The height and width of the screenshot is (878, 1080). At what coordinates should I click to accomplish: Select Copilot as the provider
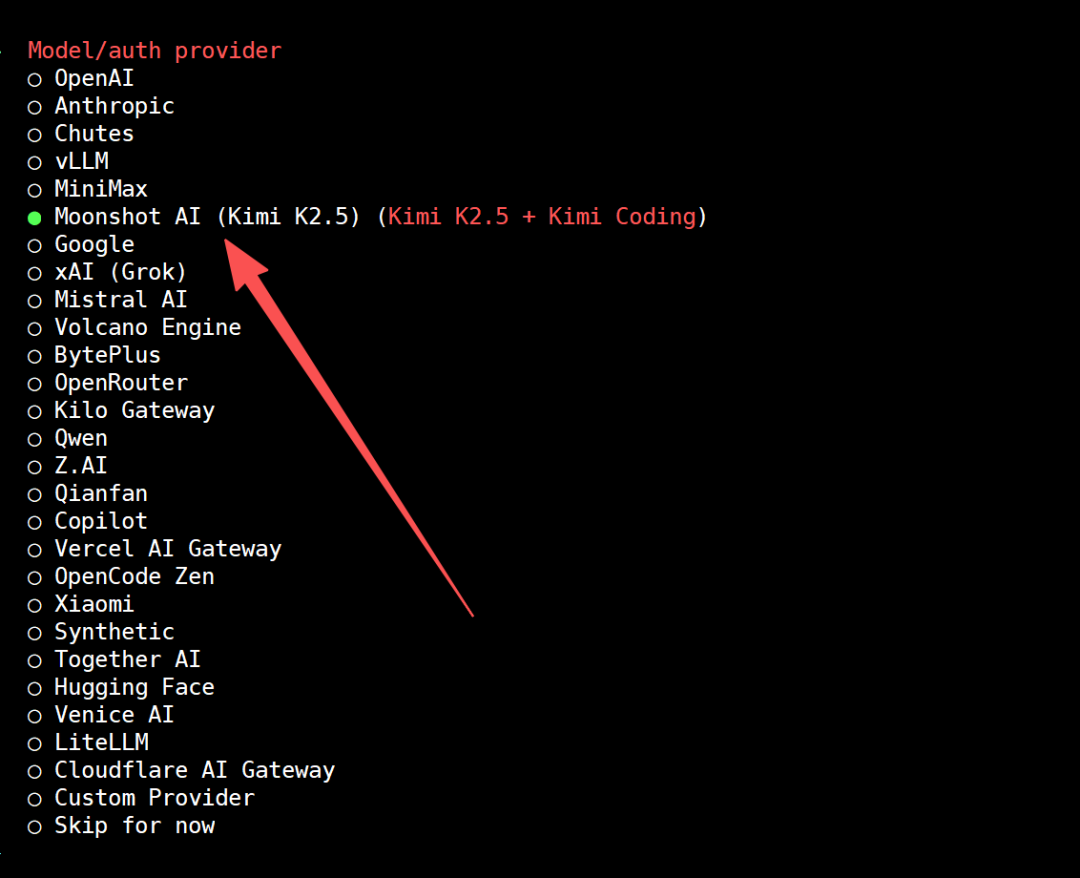[35, 522]
